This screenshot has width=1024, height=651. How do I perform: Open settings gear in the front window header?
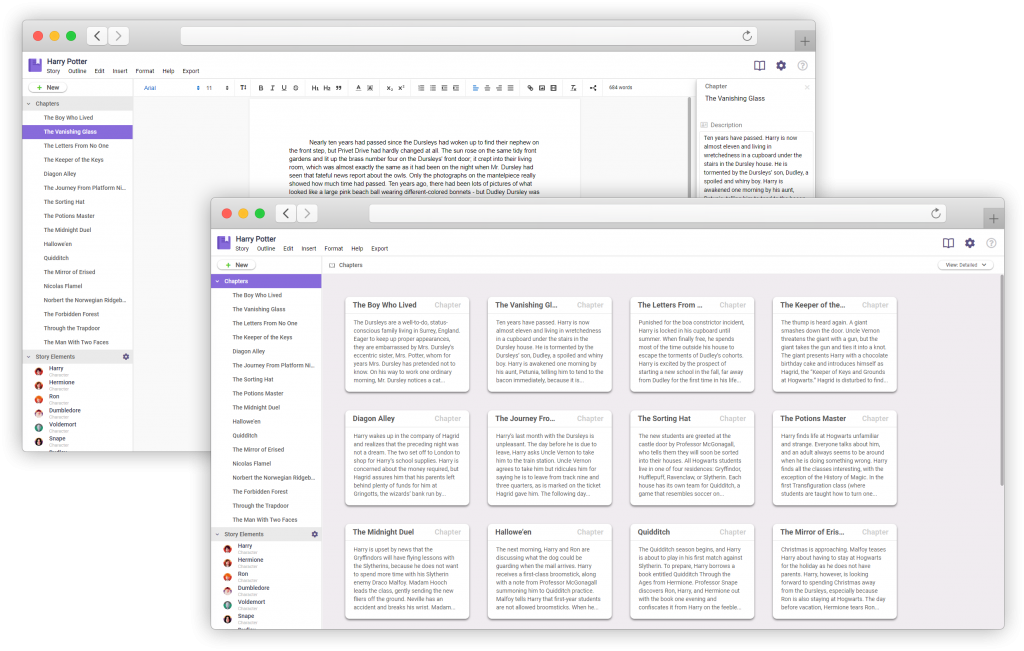click(x=969, y=243)
